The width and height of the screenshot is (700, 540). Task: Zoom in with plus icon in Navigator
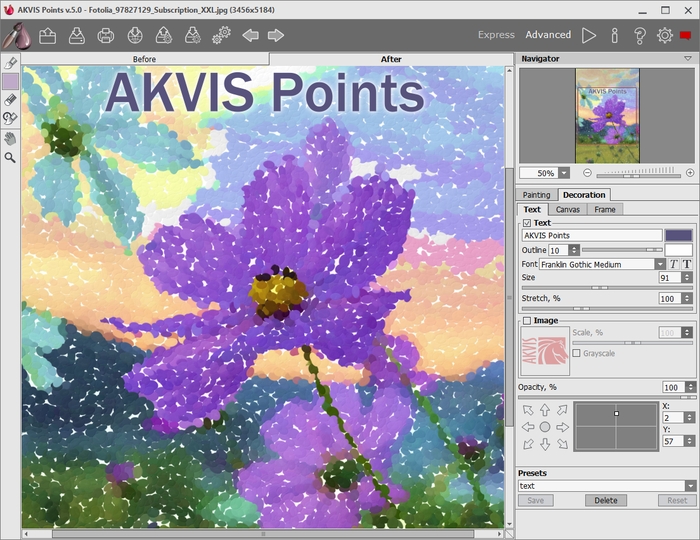coord(690,173)
